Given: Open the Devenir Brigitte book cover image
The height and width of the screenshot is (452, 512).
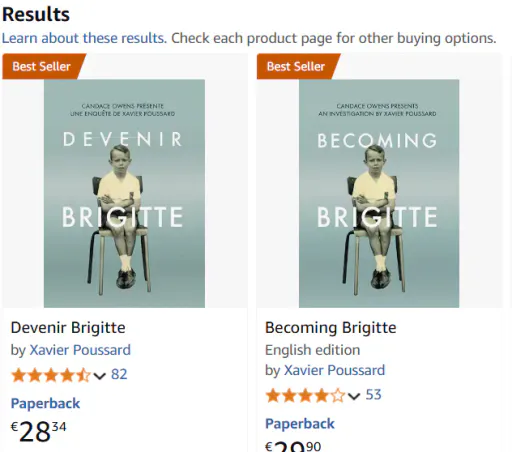Looking at the screenshot, I should [124, 193].
